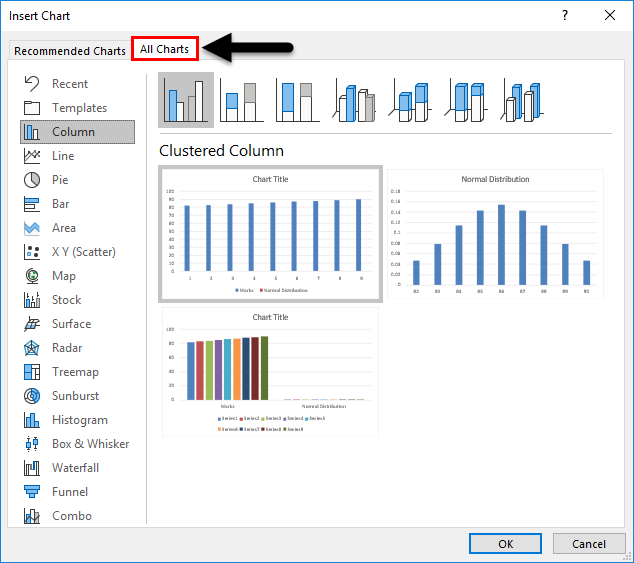Click the Templates folder icon
This screenshot has width=634, height=563.
(32, 108)
